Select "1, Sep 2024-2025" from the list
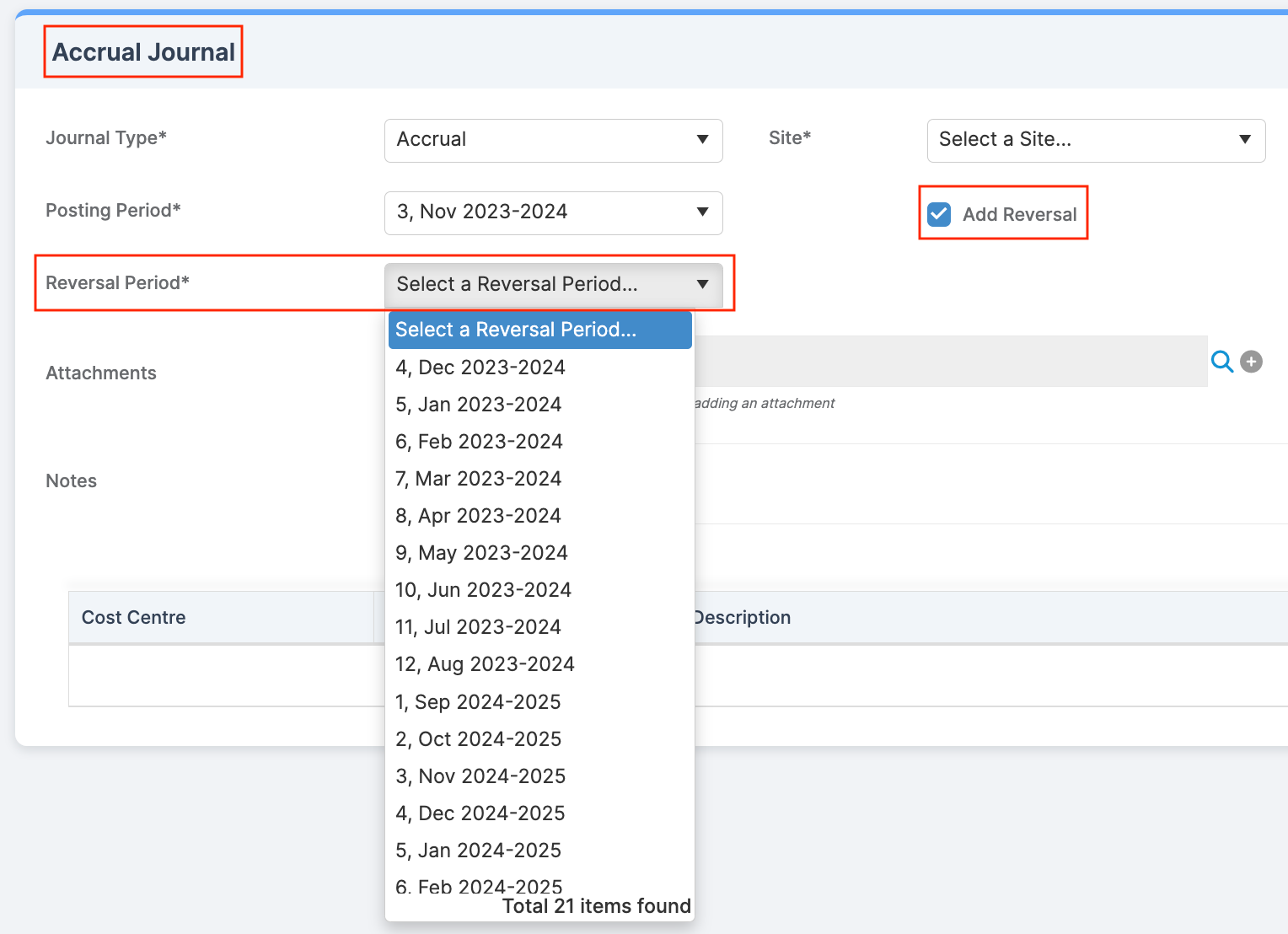 coord(478,701)
